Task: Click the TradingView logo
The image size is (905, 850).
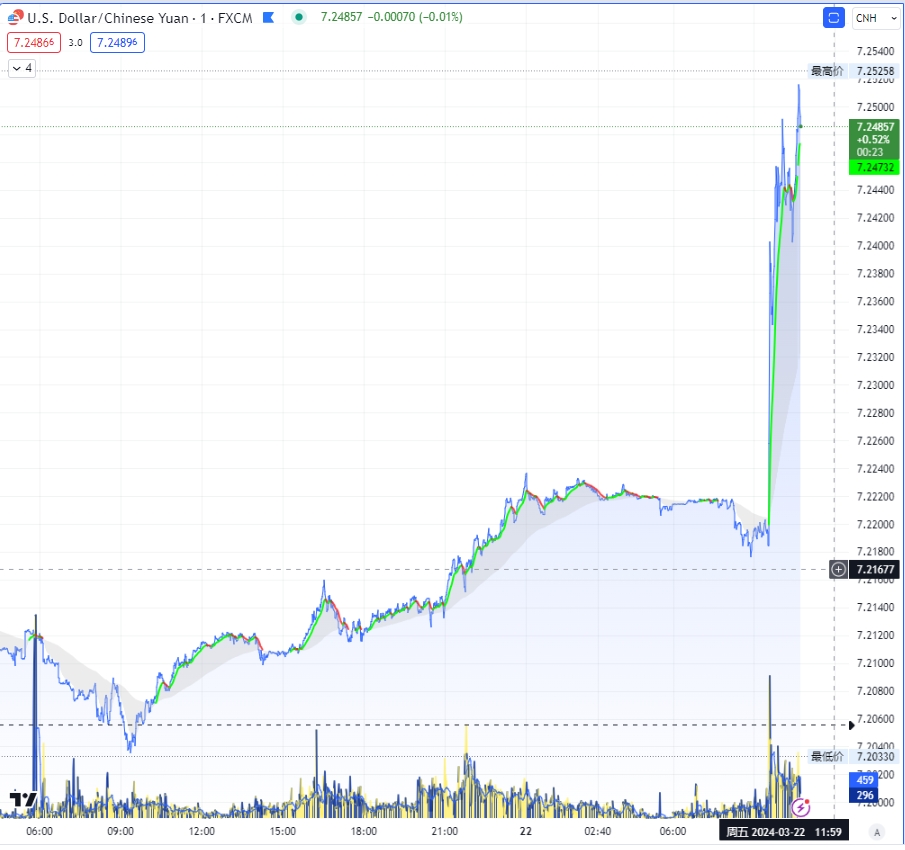Action: pos(23,799)
